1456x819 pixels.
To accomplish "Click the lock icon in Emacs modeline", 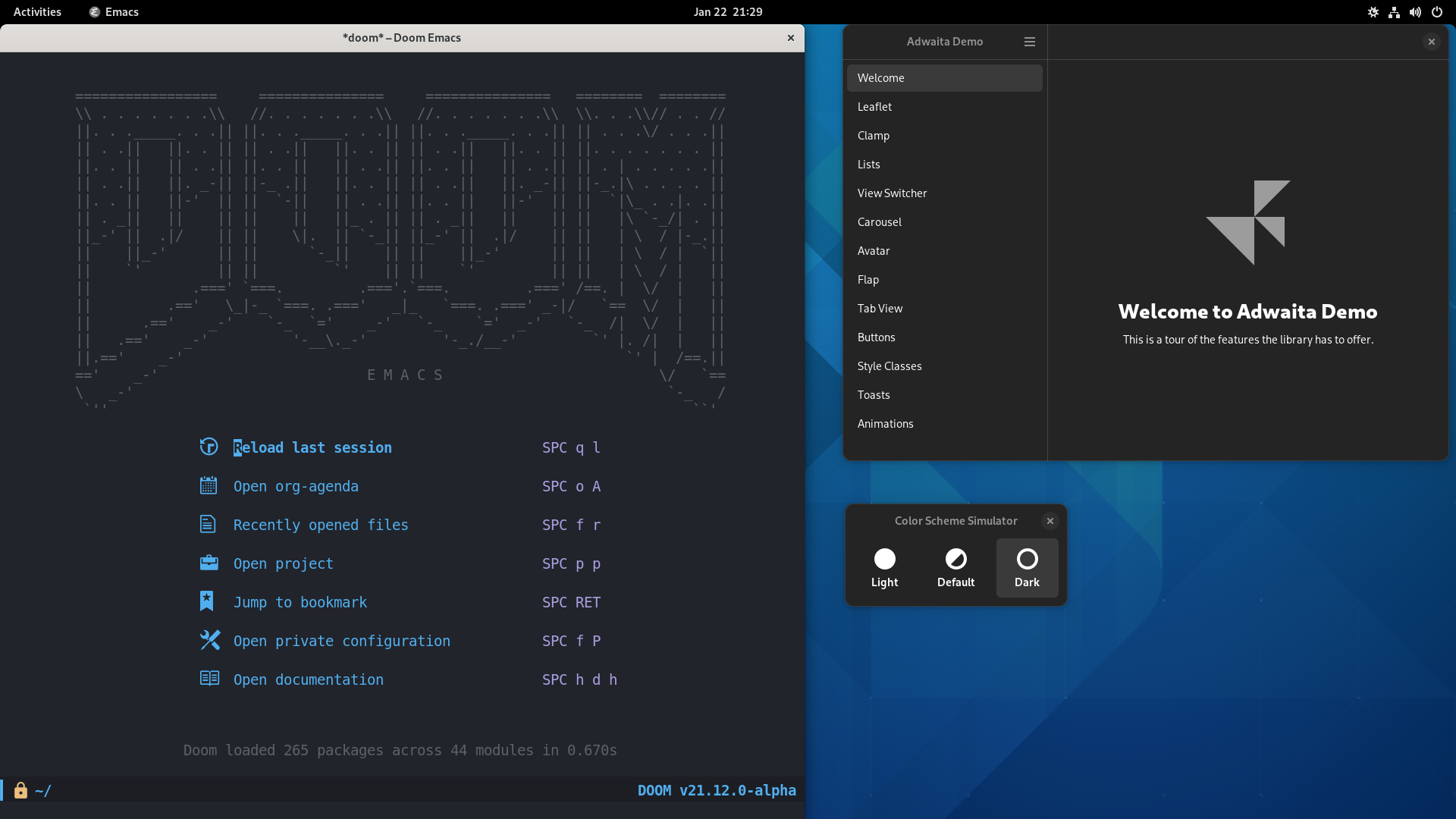I will [20, 790].
